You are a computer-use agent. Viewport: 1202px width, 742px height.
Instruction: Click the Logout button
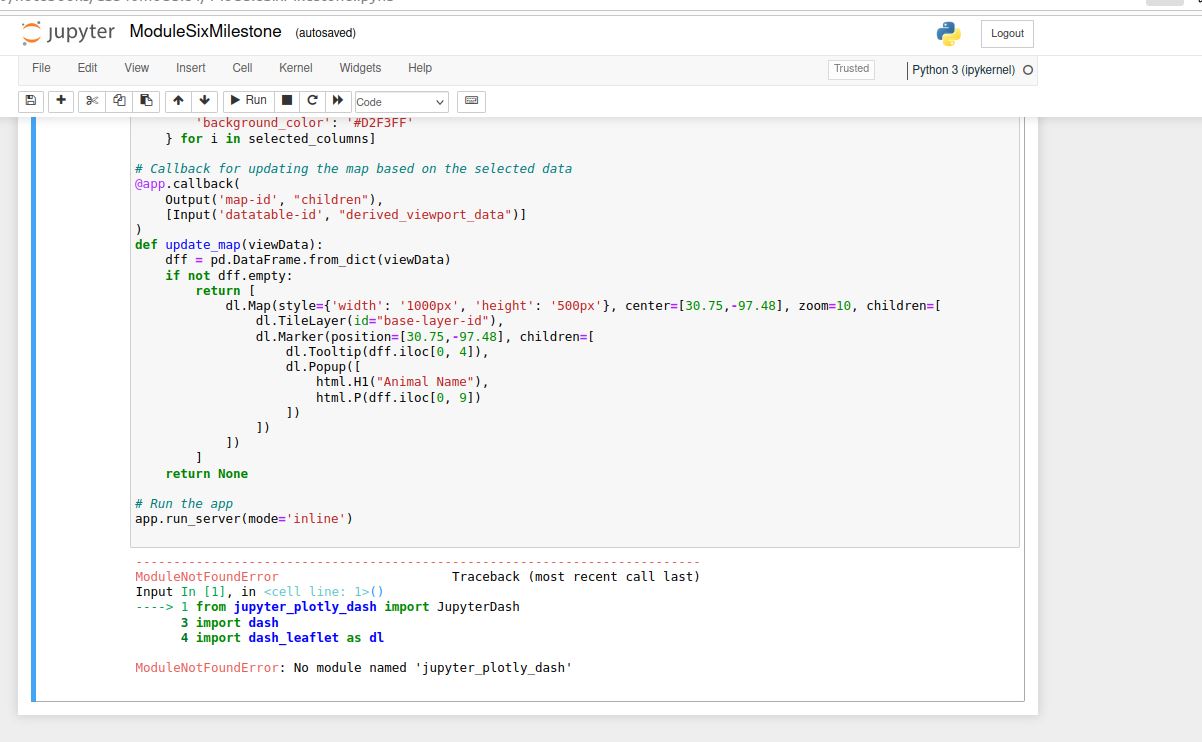(x=1007, y=33)
